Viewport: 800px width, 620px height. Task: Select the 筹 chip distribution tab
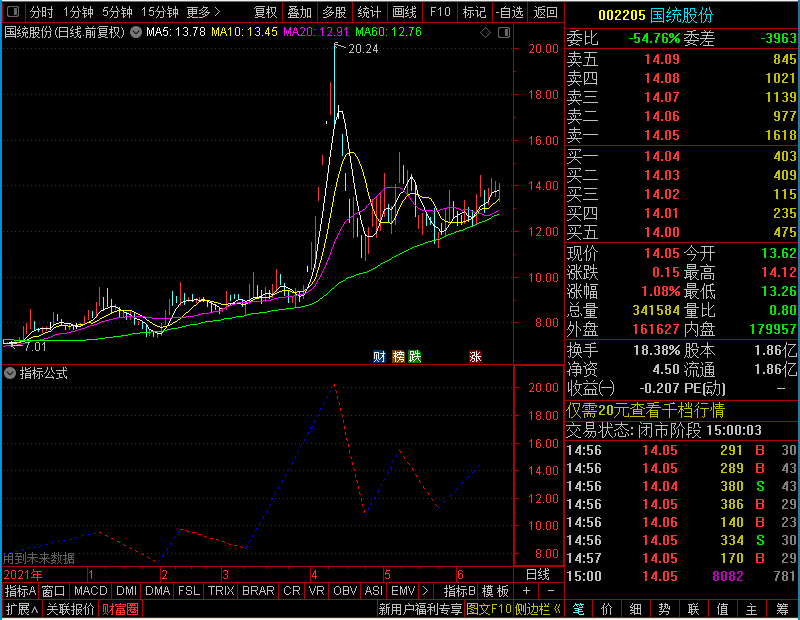pos(782,609)
